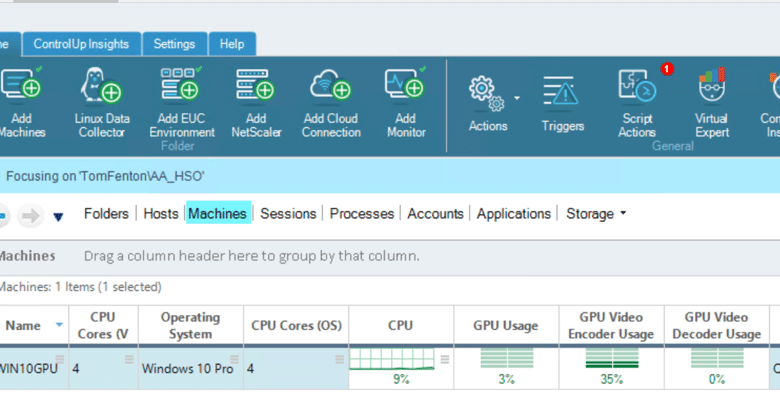Open the Actions gear icon
The height and width of the screenshot is (408, 780).
tap(486, 93)
